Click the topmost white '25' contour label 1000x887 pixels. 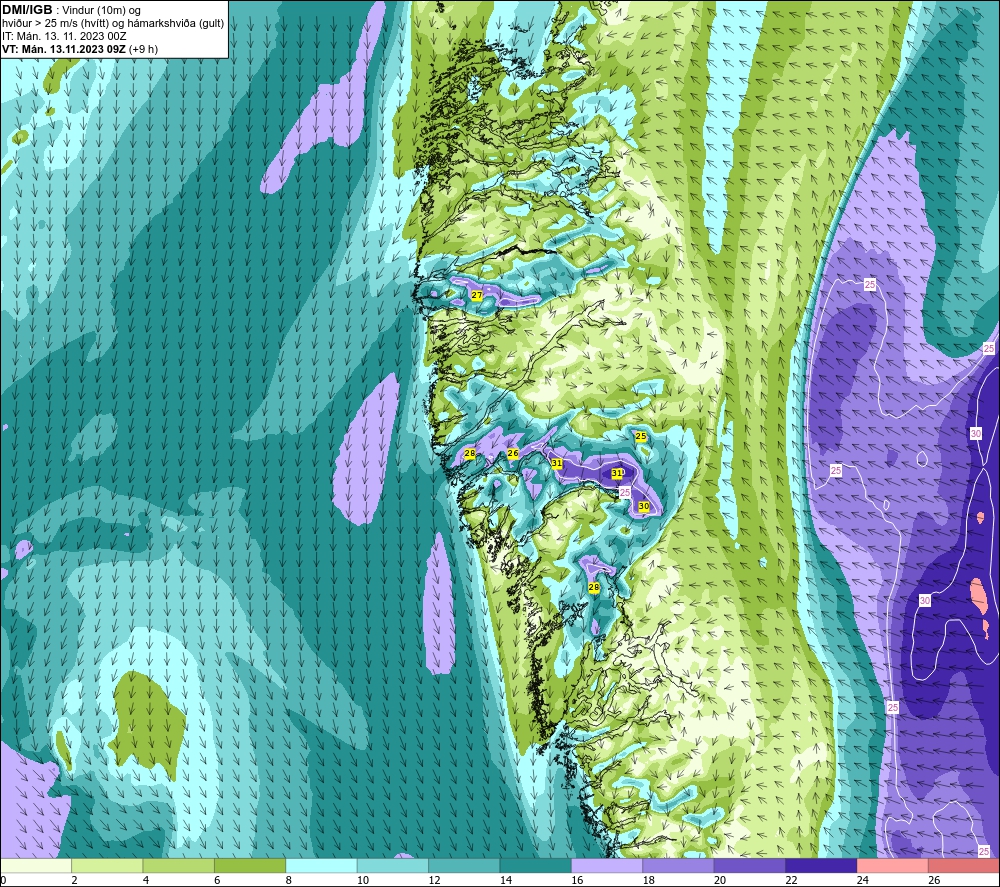click(870, 284)
